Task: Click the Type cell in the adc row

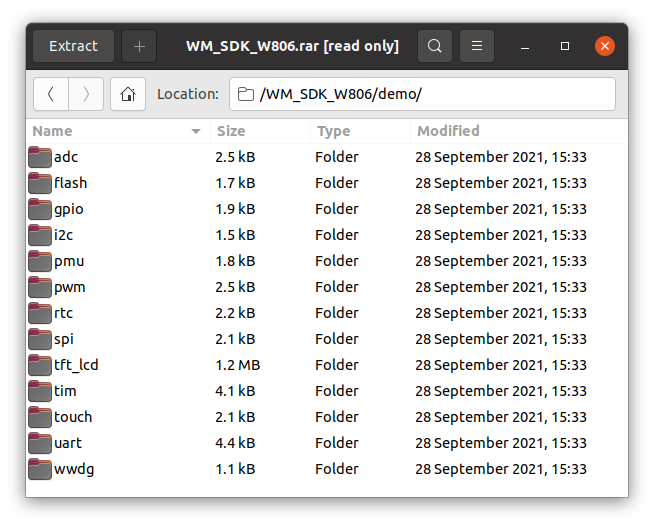Action: tap(337, 157)
